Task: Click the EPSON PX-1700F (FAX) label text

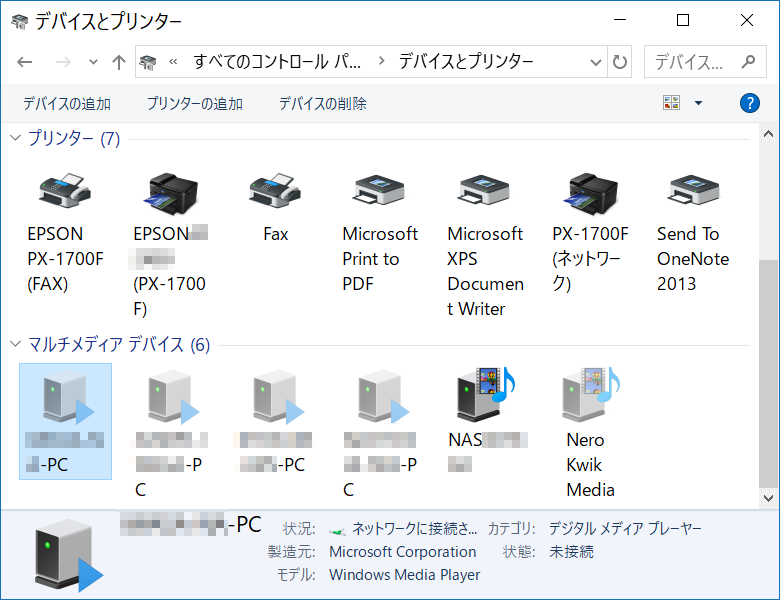Action: pyautogui.click(x=65, y=259)
